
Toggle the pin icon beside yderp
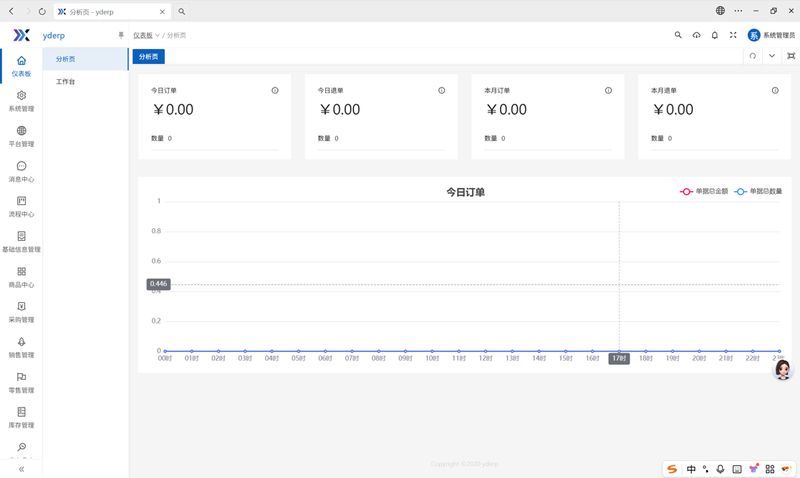[x=121, y=35]
